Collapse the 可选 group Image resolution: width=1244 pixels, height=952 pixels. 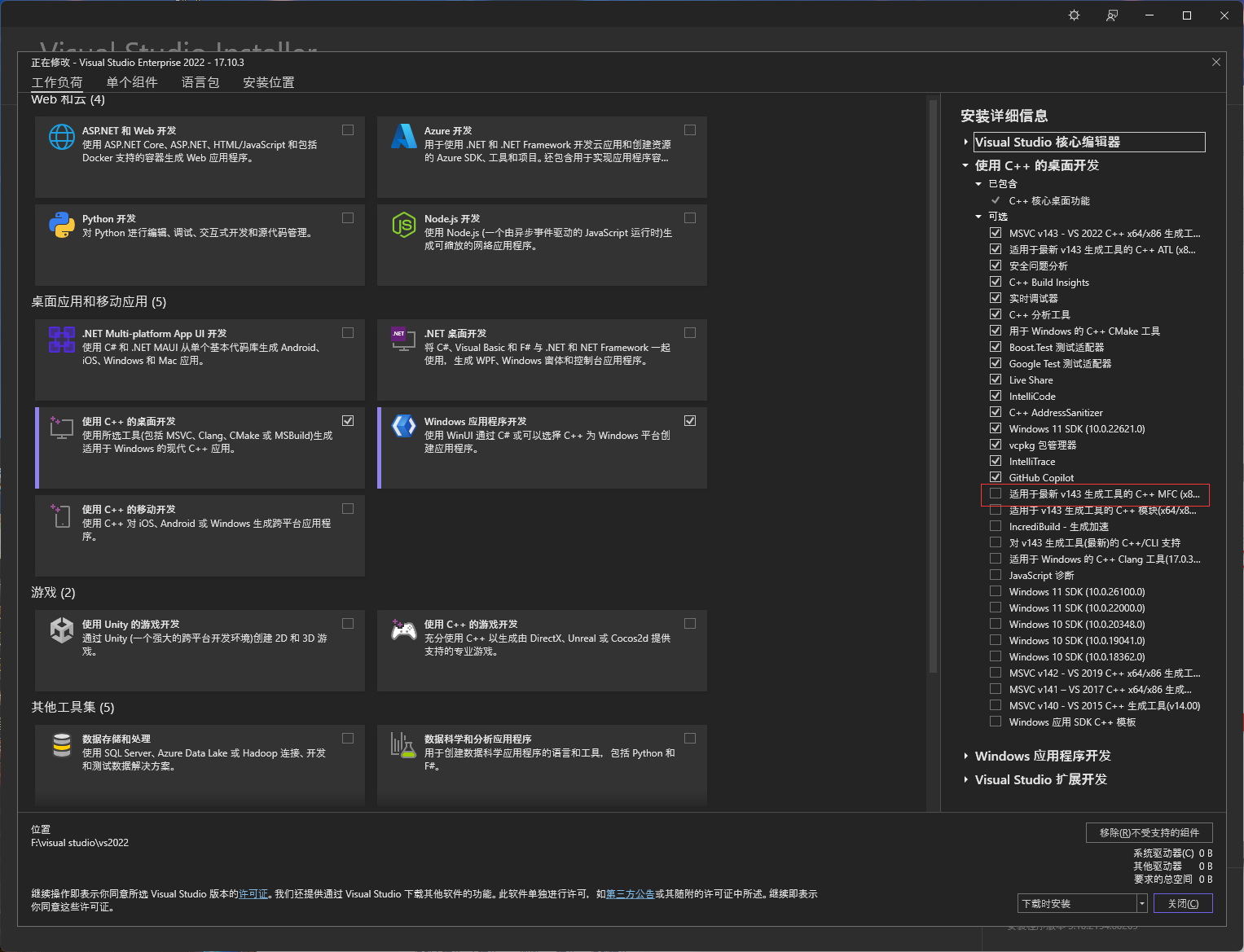979,217
